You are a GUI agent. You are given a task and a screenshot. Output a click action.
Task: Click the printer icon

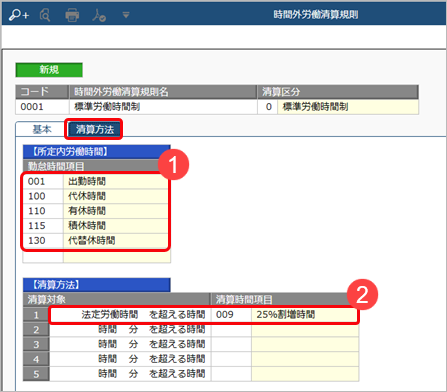[x=72, y=15]
